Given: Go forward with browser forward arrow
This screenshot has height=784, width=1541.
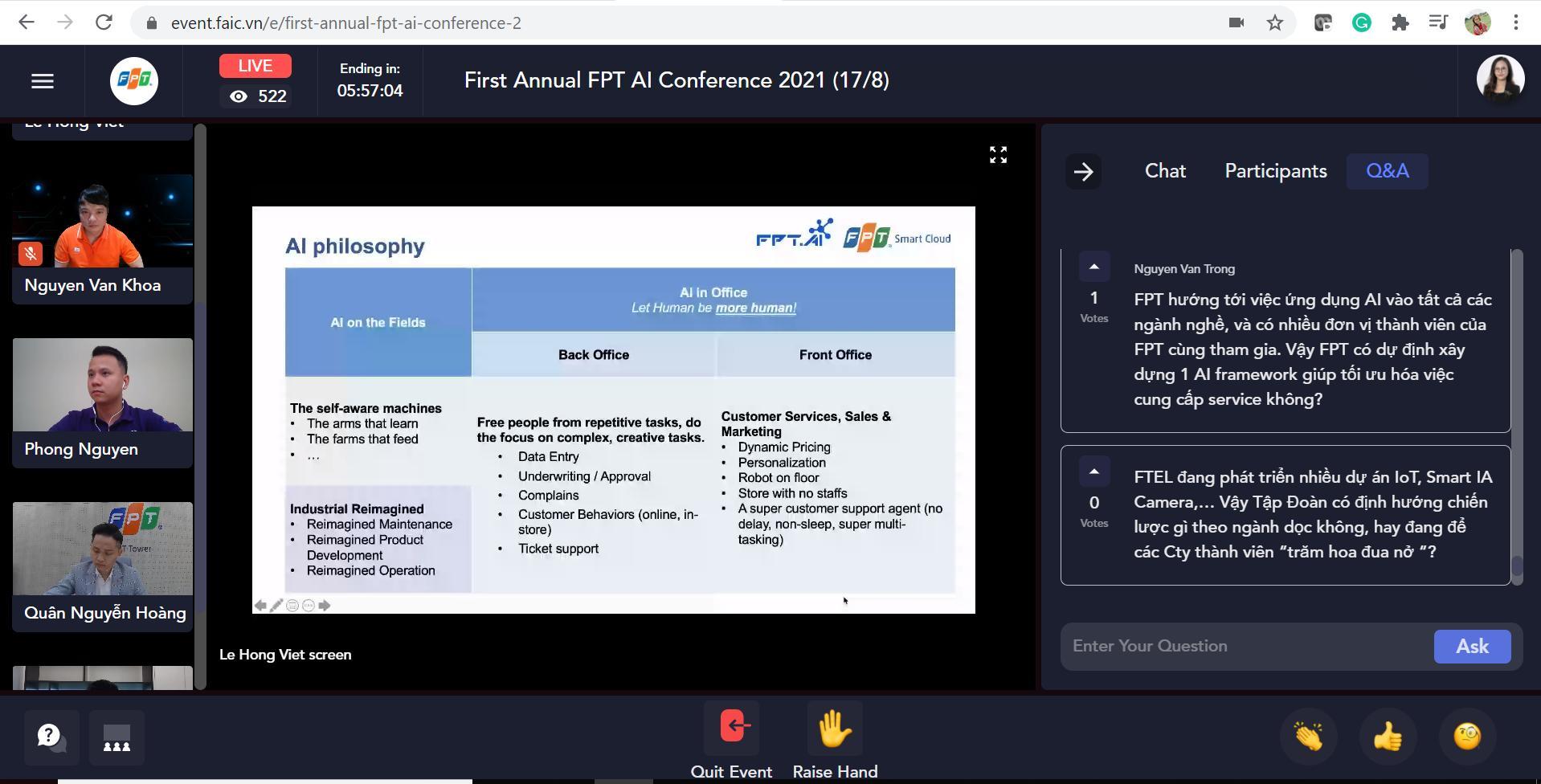Looking at the screenshot, I should (65, 22).
